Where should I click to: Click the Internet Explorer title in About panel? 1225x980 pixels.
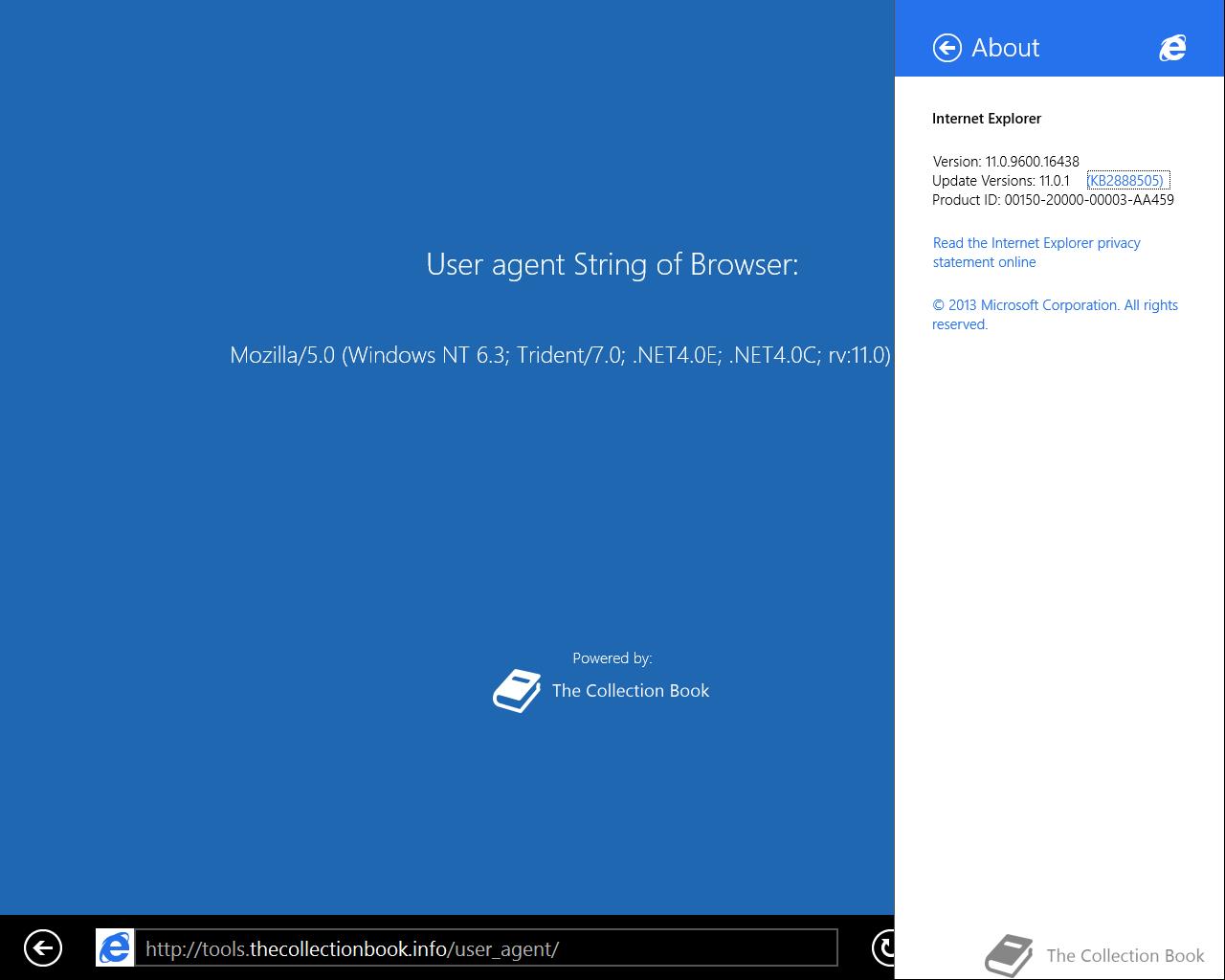(987, 119)
